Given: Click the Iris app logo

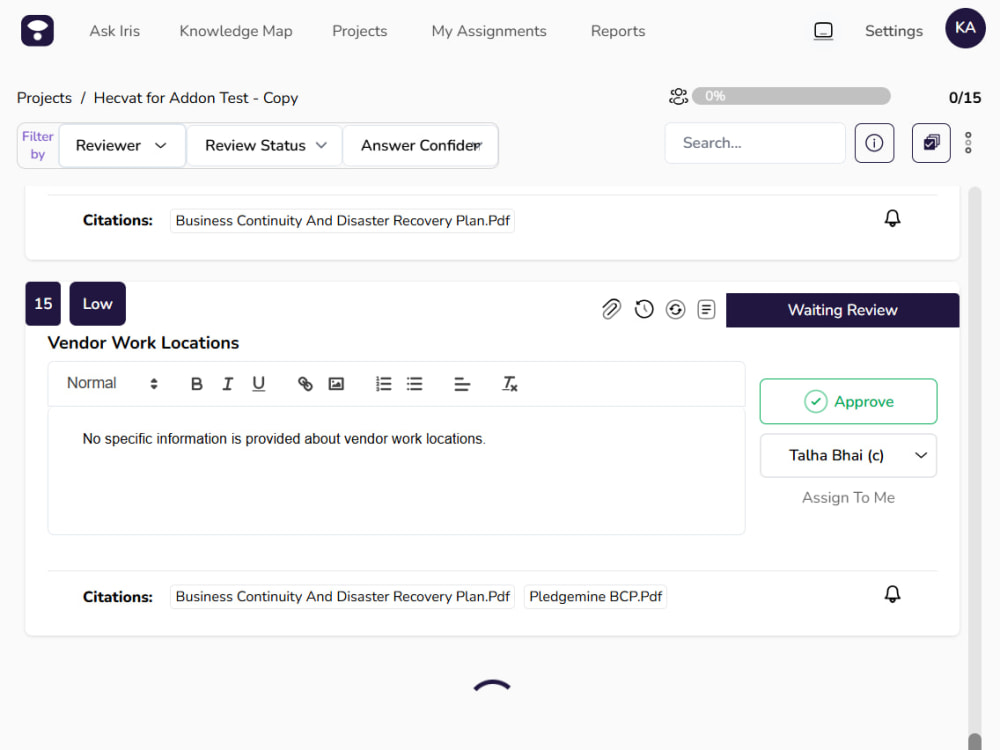Looking at the screenshot, I should click(37, 30).
